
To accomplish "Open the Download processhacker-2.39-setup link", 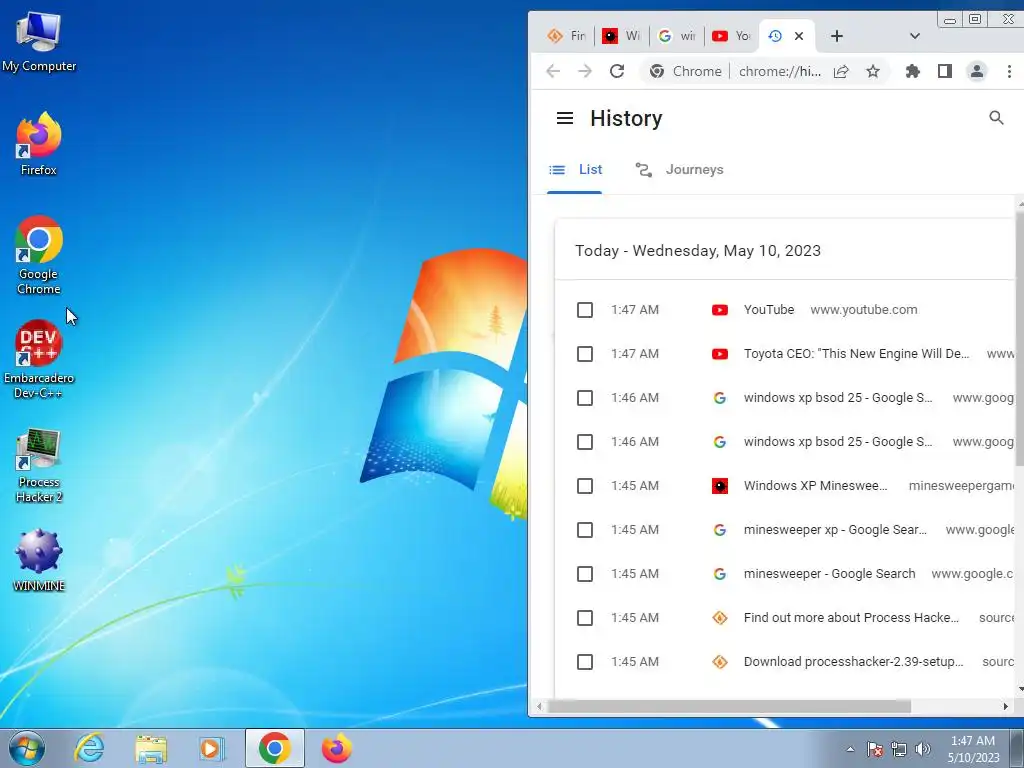I will point(853,662).
